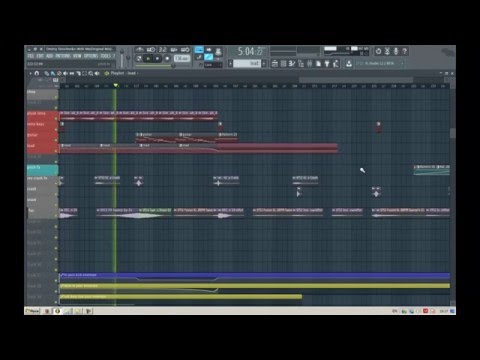Mute the guitar track
This screenshot has width=480, height=360.
(56, 140)
